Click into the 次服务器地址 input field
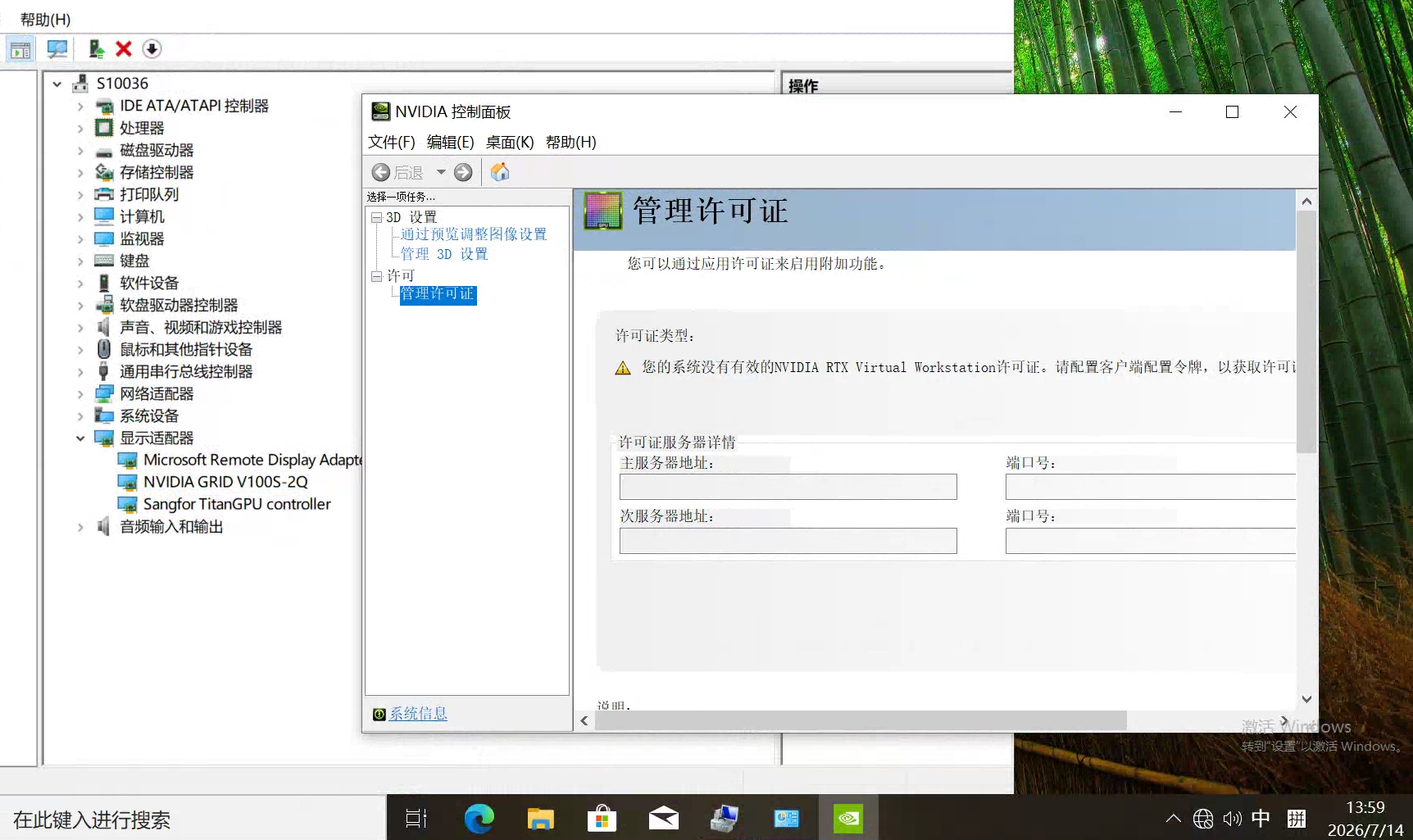 [x=788, y=541]
